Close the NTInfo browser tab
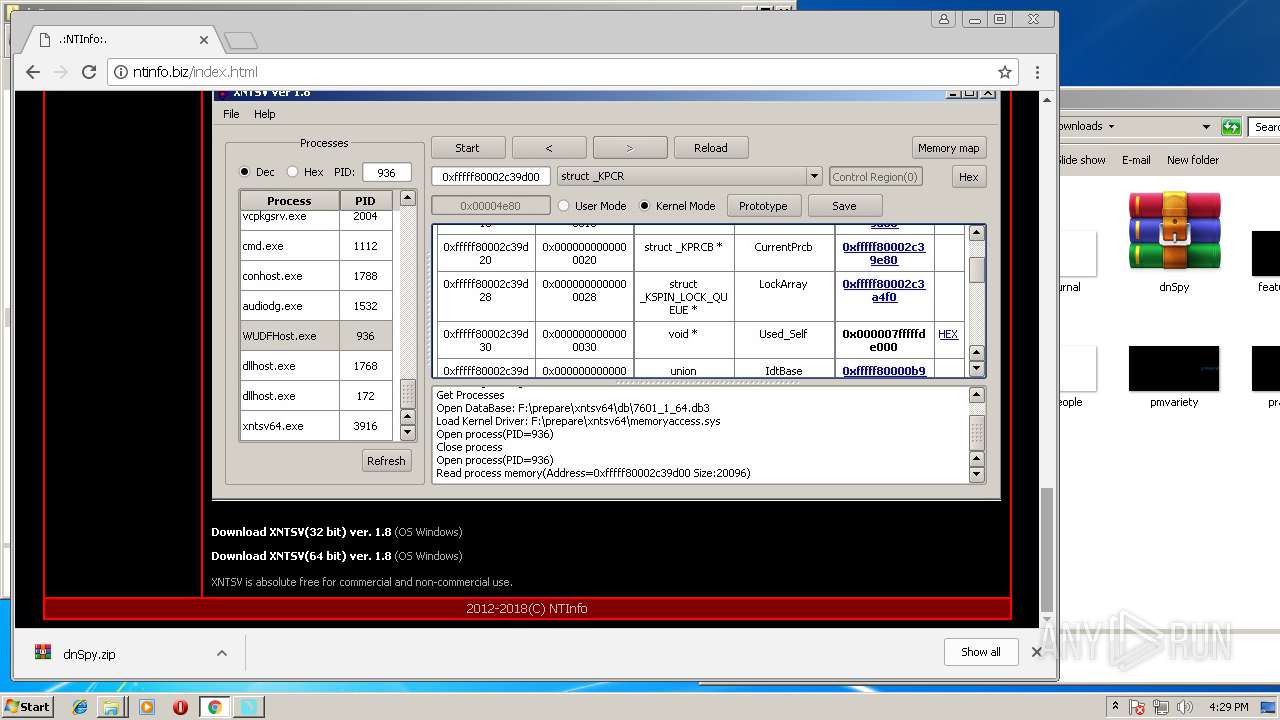Screen dimensions: 1280x720 (x=204, y=40)
